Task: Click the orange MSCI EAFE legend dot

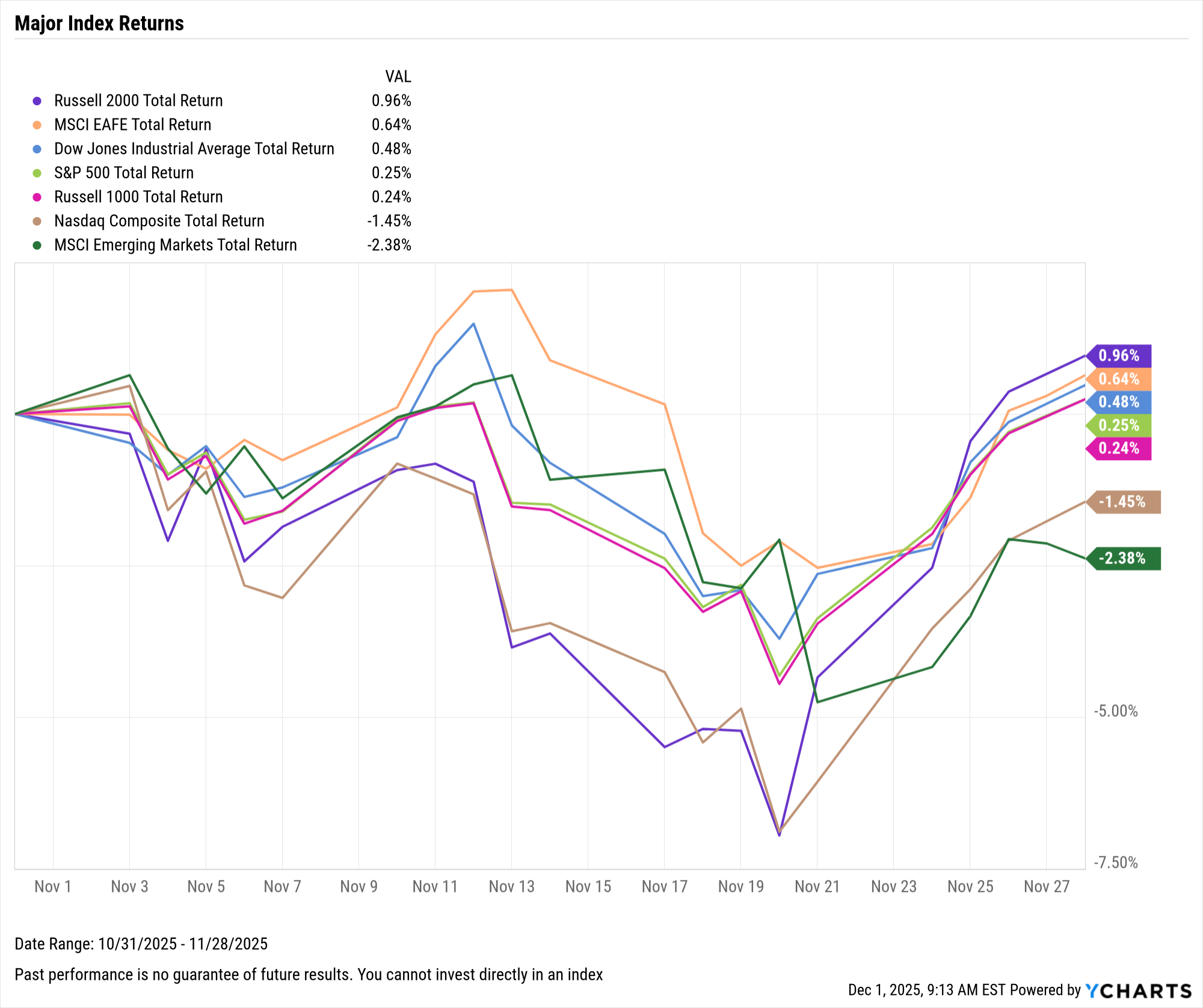Action: pos(37,125)
